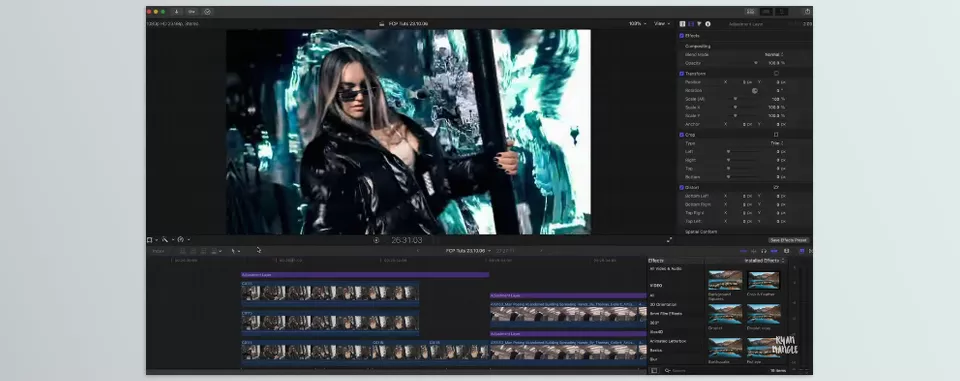Open the info inspector icon
The image size is (960, 381).
[708, 24]
